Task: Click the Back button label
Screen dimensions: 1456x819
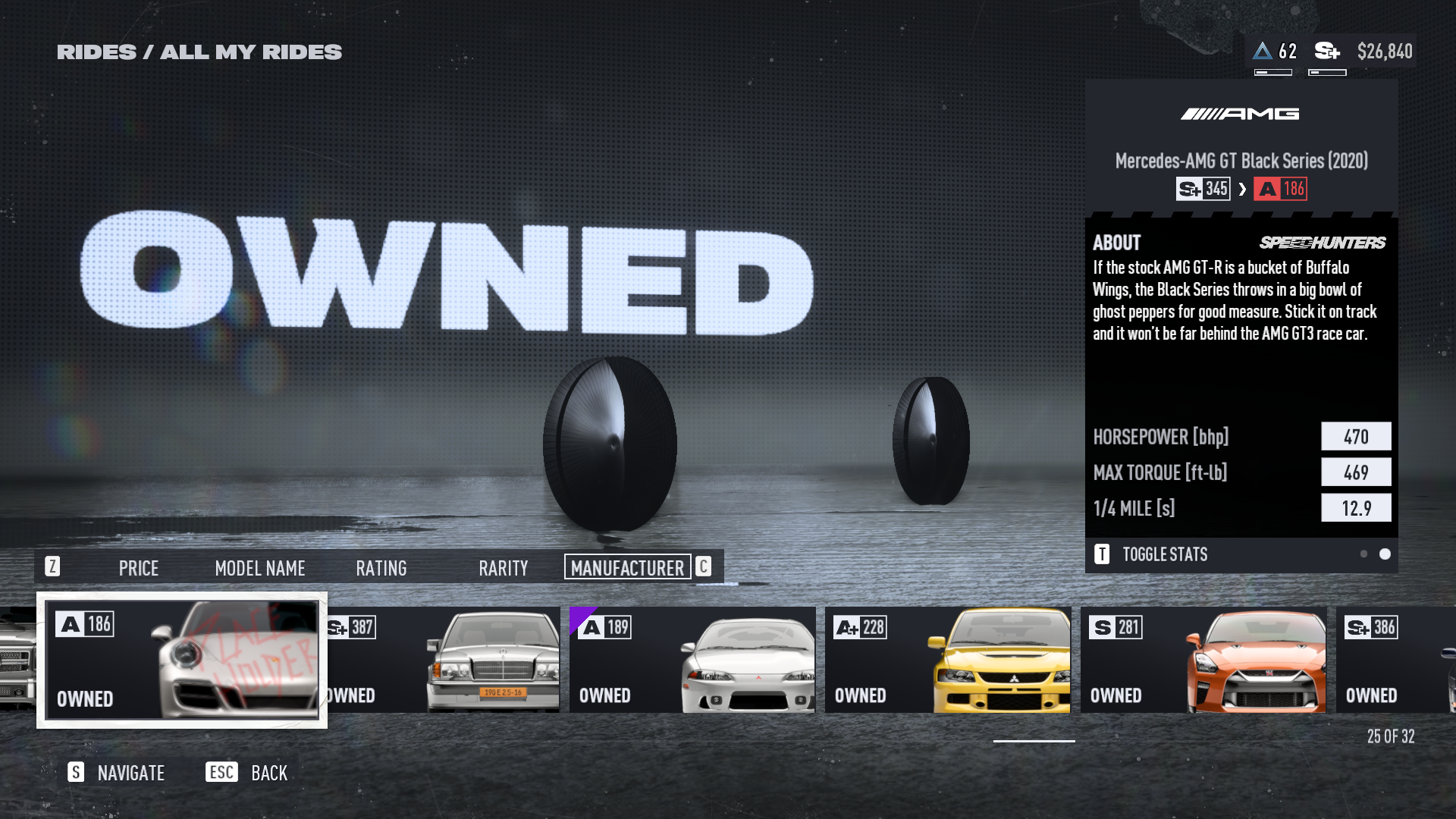Action: tap(269, 773)
